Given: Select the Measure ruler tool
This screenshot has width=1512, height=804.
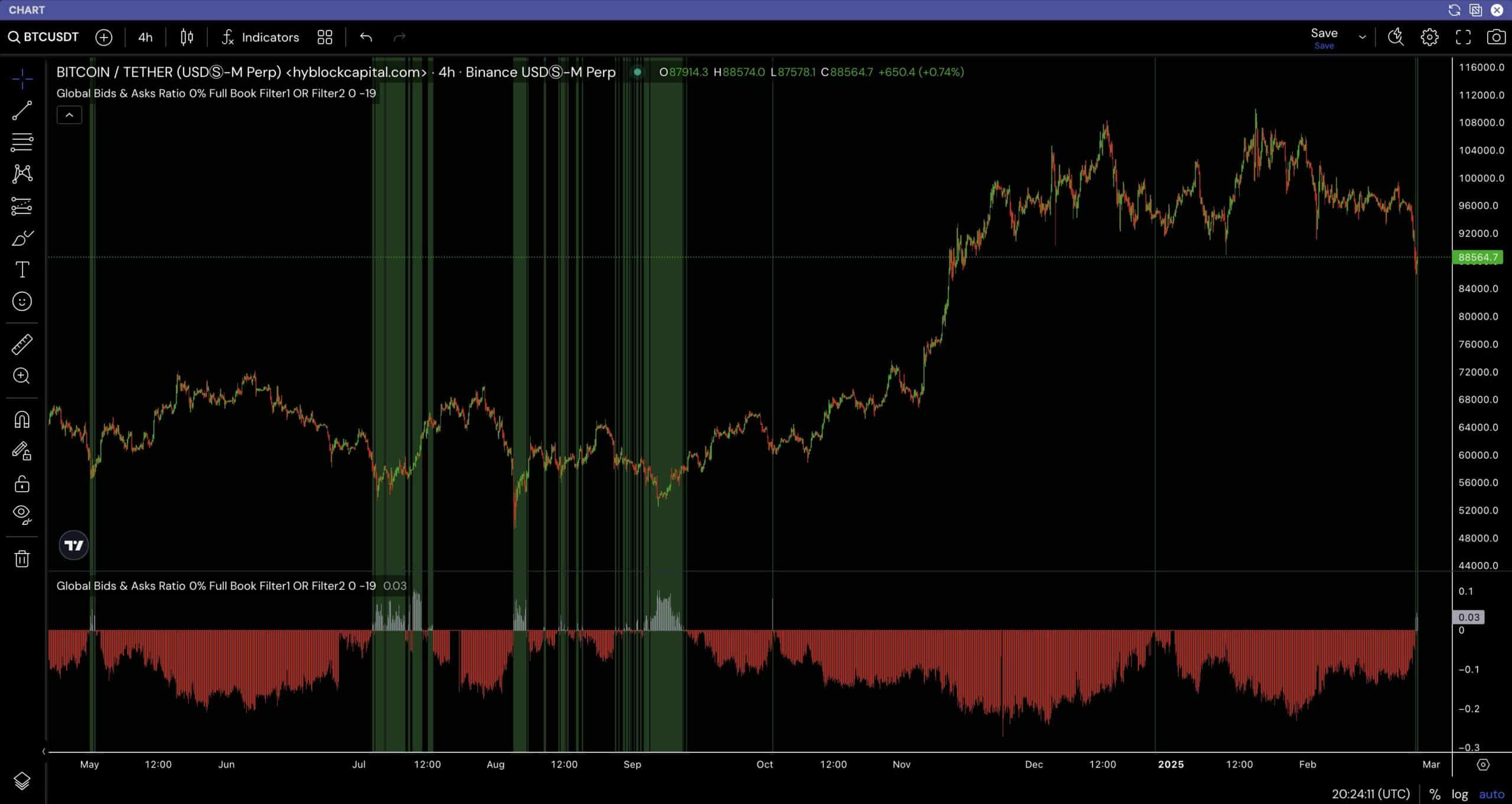Looking at the screenshot, I should tap(22, 344).
